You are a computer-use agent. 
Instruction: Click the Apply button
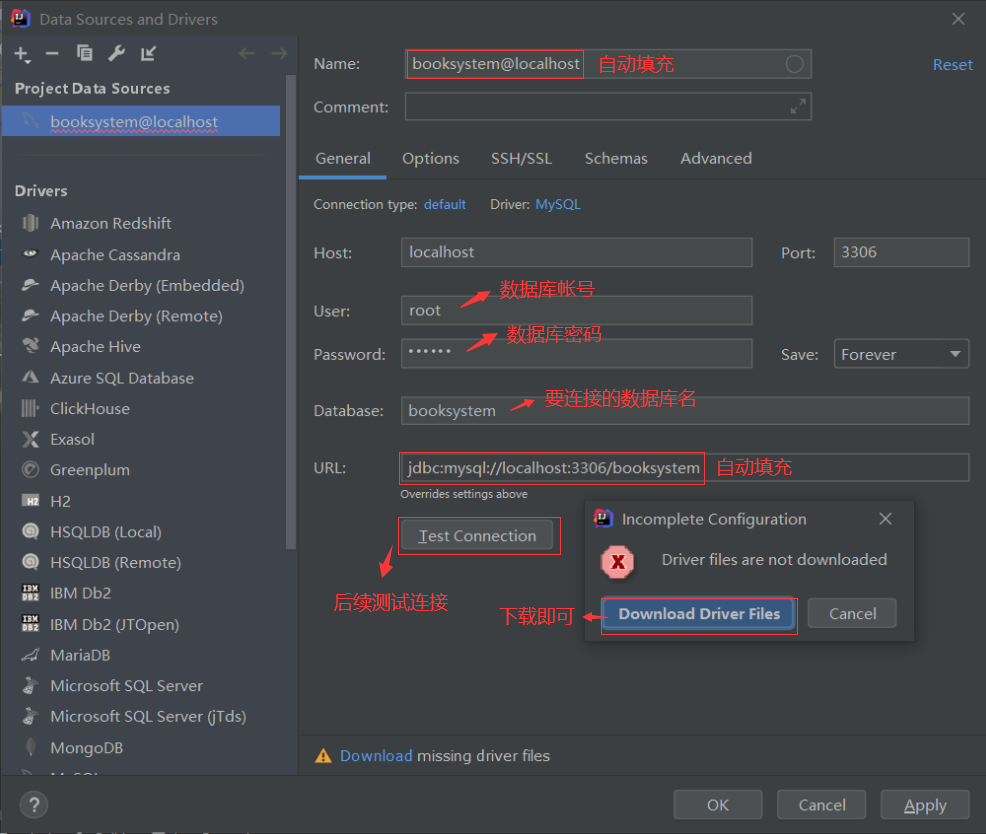click(x=925, y=805)
